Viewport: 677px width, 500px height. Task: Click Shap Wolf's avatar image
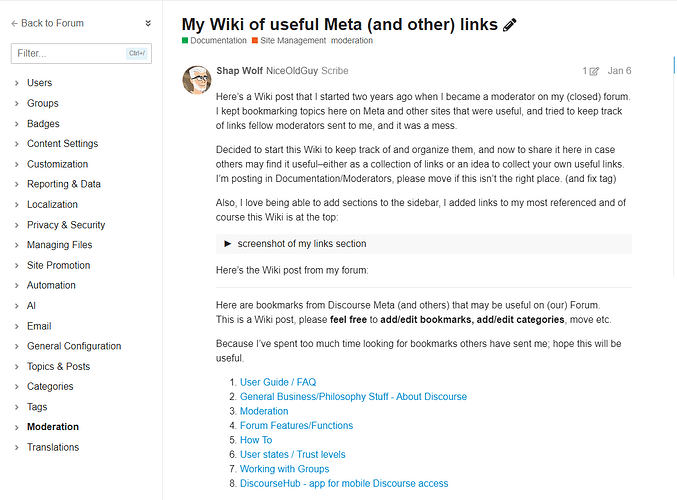[x=197, y=80]
